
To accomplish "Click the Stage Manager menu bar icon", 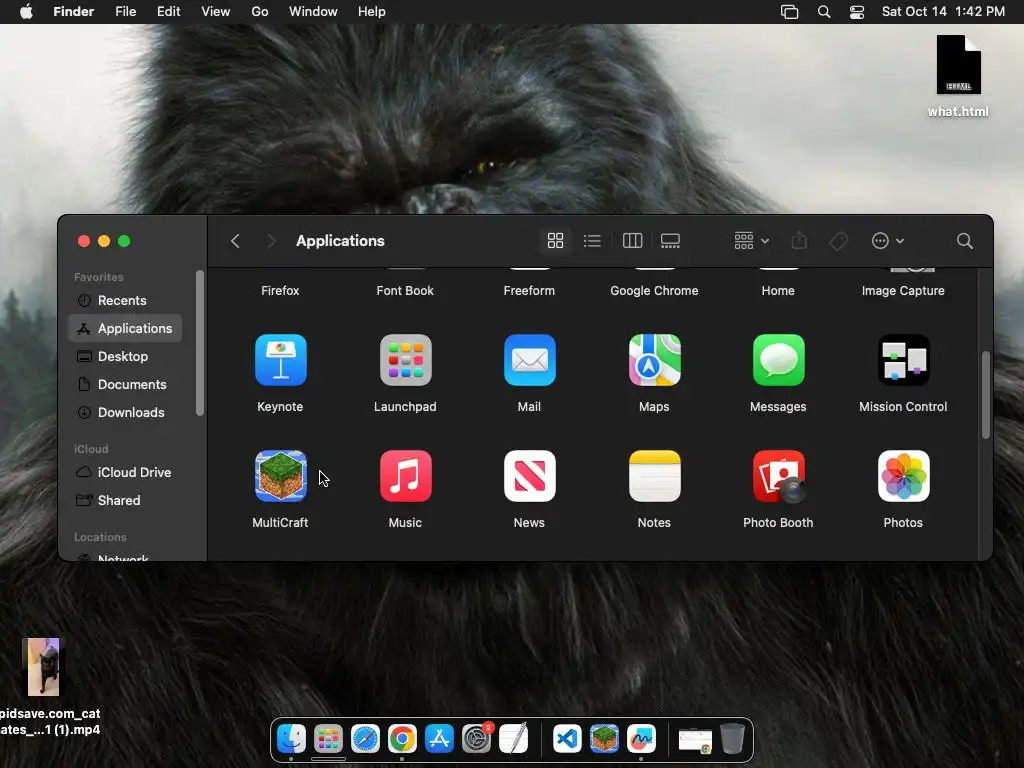I will coord(790,12).
